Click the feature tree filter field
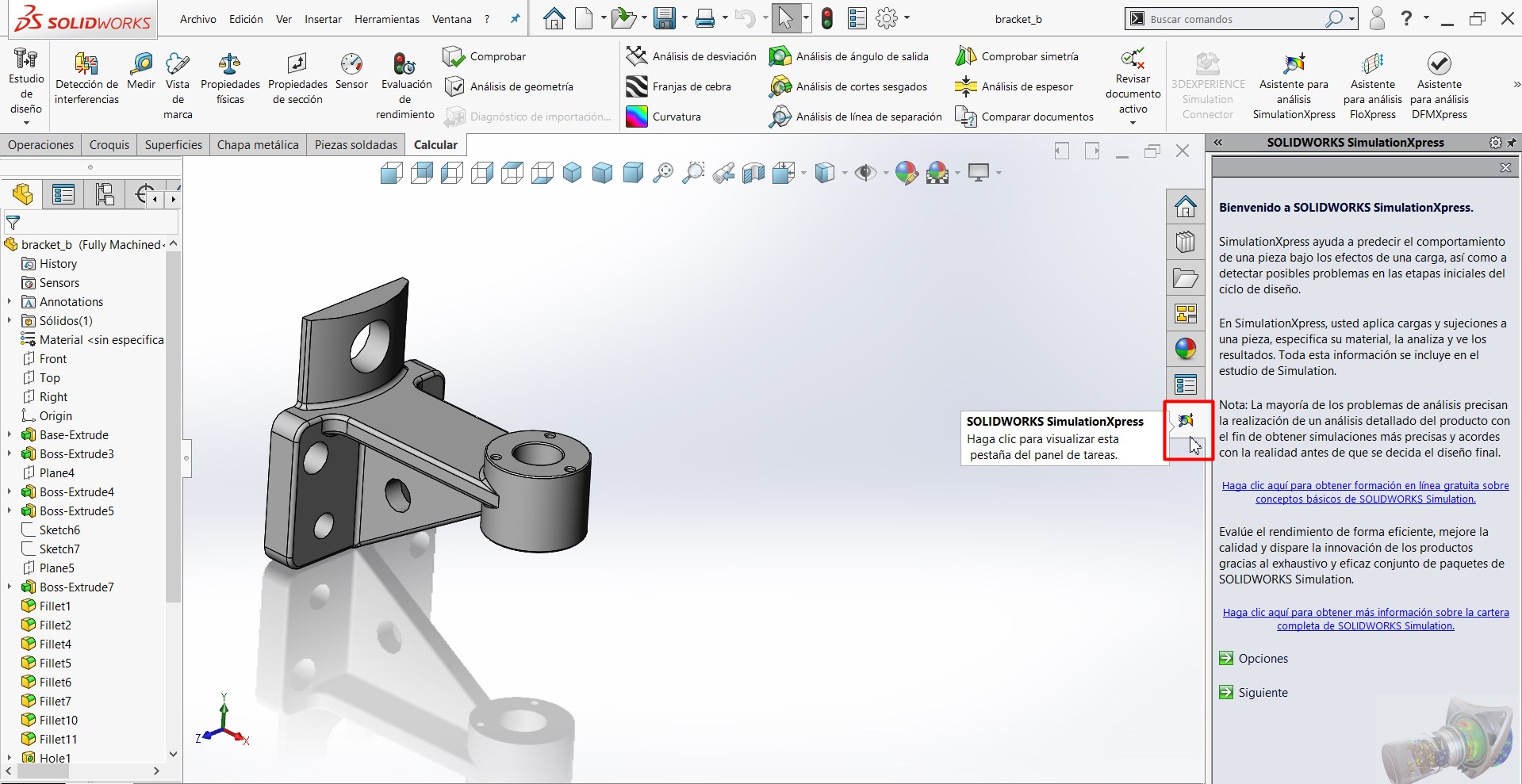 pyautogui.click(x=91, y=223)
